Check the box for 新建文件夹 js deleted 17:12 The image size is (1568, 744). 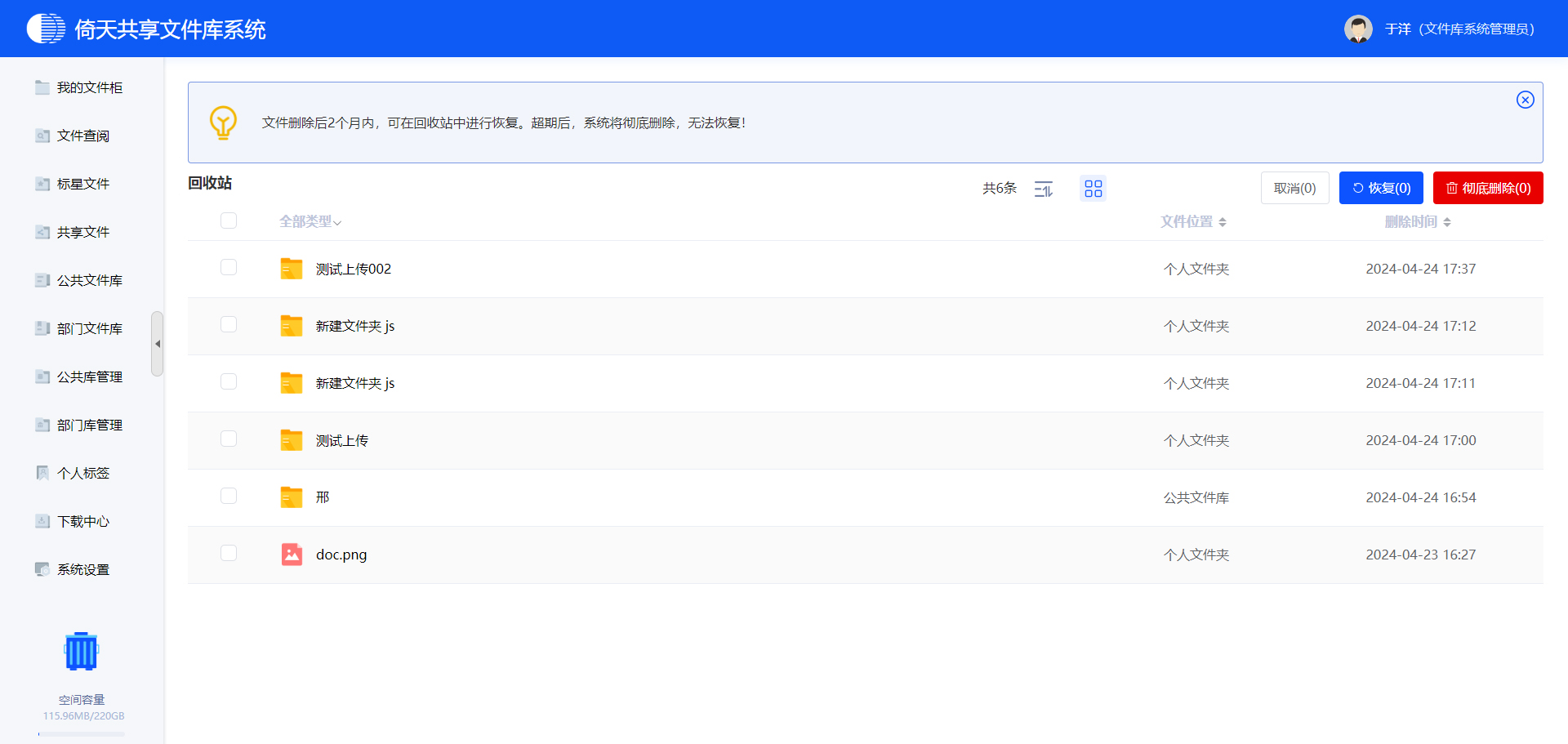[229, 325]
